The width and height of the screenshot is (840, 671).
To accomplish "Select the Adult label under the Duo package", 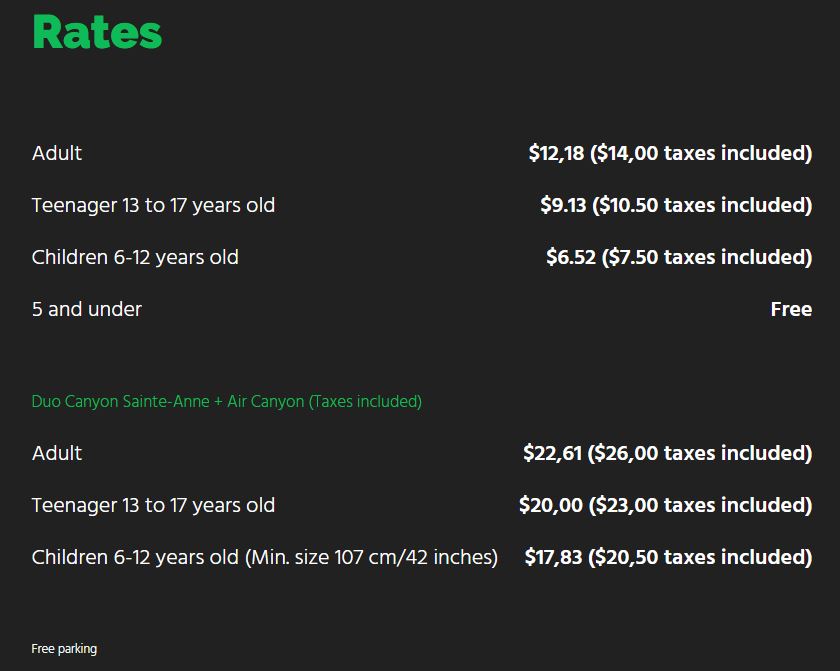I will coord(57,453).
